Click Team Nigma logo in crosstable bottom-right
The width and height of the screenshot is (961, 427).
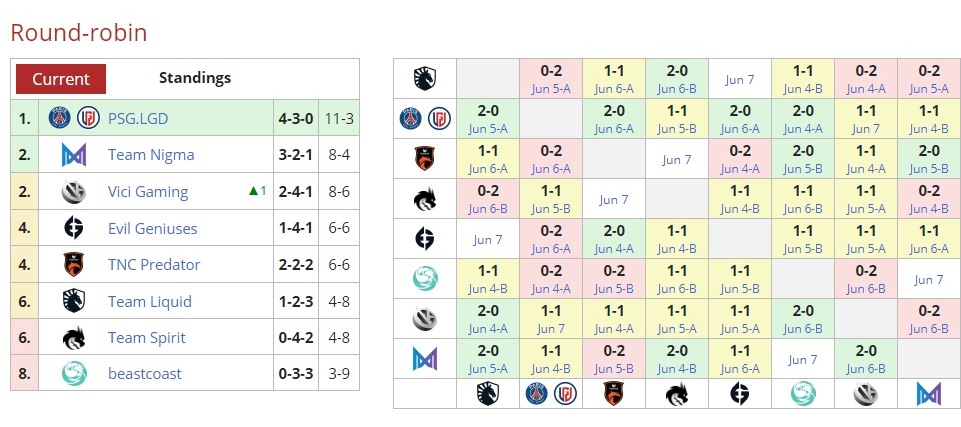(929, 393)
